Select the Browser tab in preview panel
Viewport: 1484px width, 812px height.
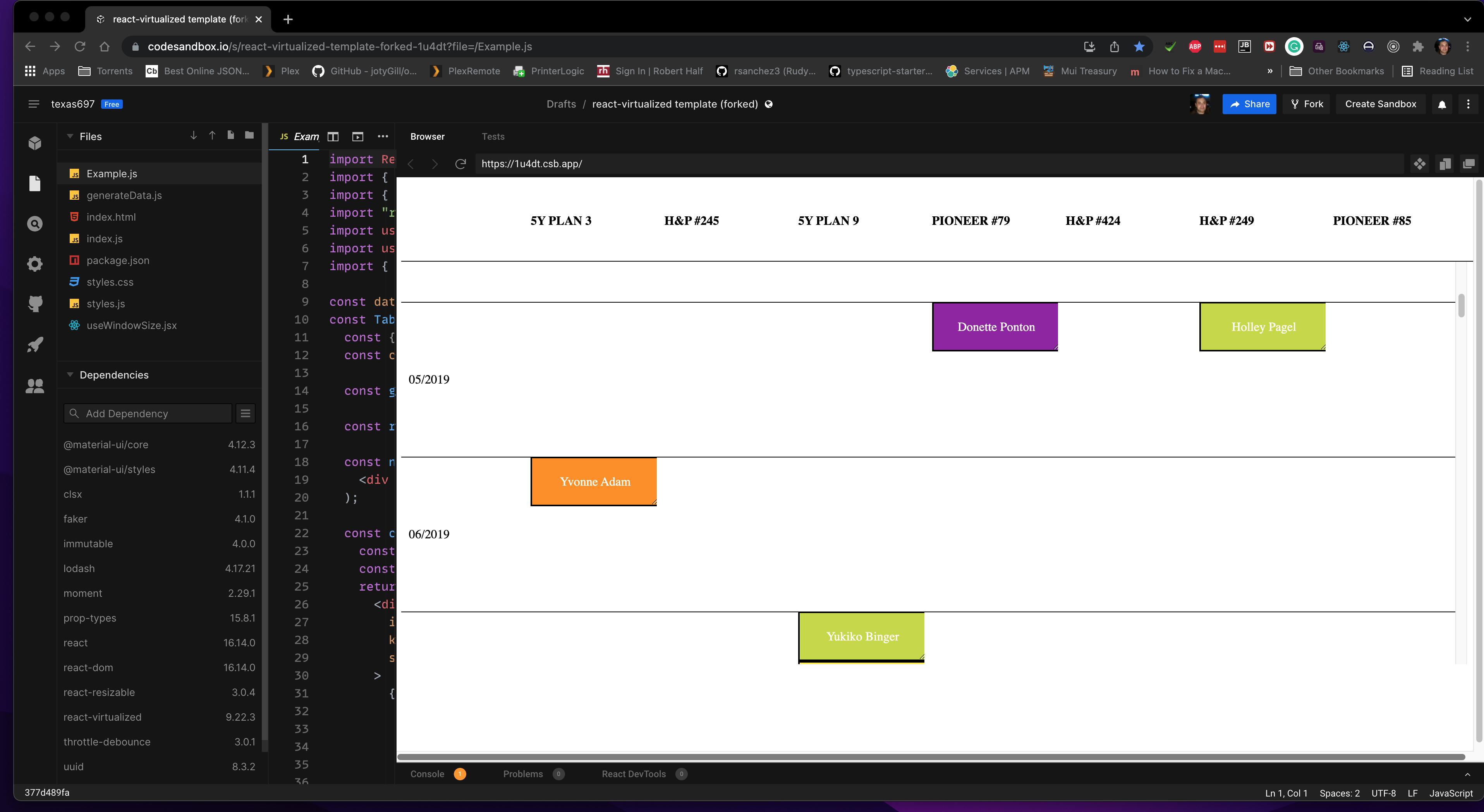pos(427,136)
